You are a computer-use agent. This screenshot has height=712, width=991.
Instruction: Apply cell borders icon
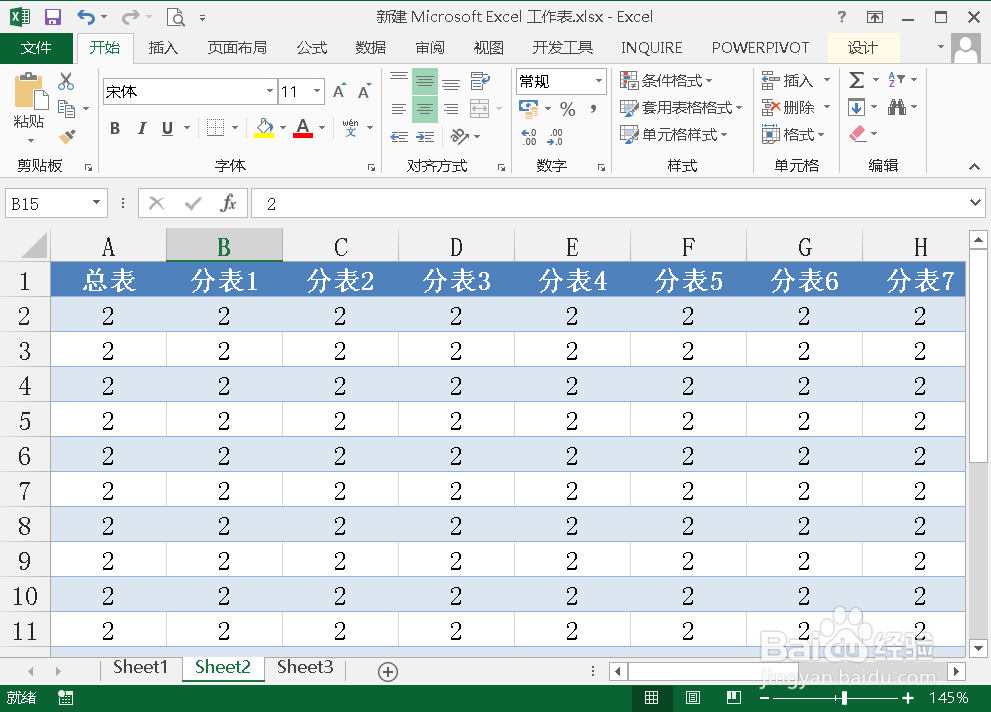pos(216,128)
